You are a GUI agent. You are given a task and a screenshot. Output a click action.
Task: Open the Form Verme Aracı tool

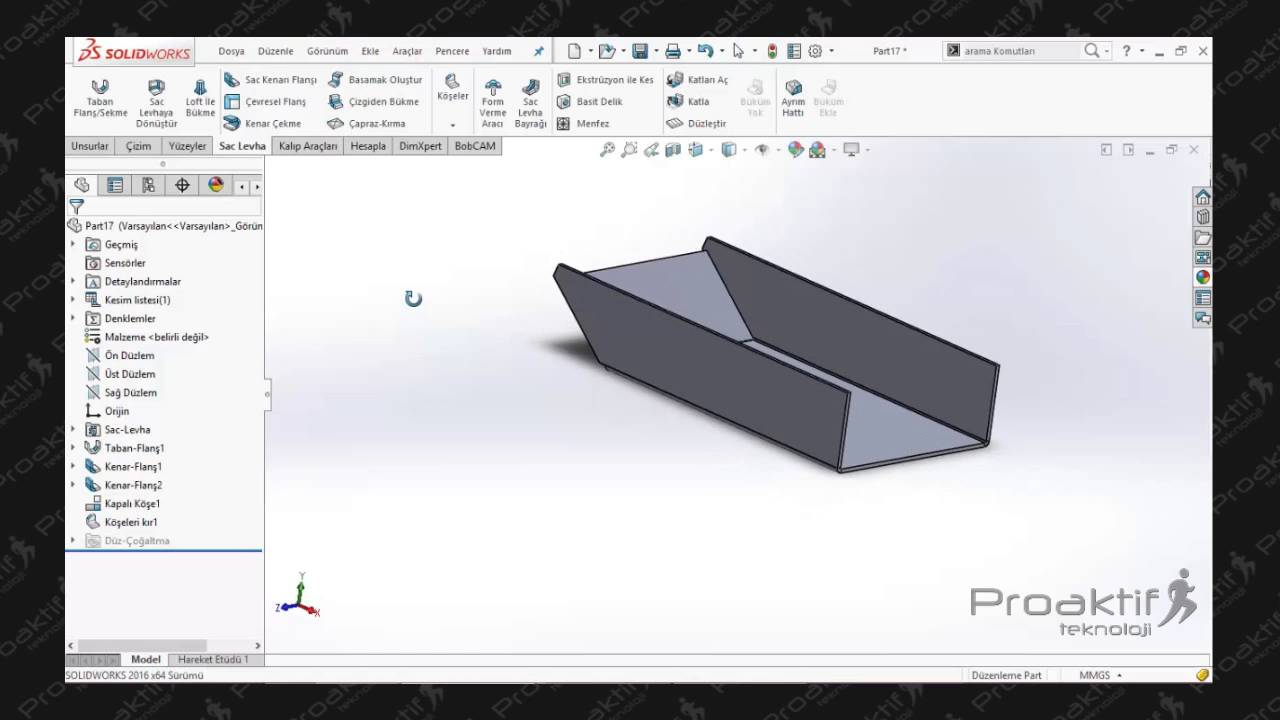click(x=493, y=103)
